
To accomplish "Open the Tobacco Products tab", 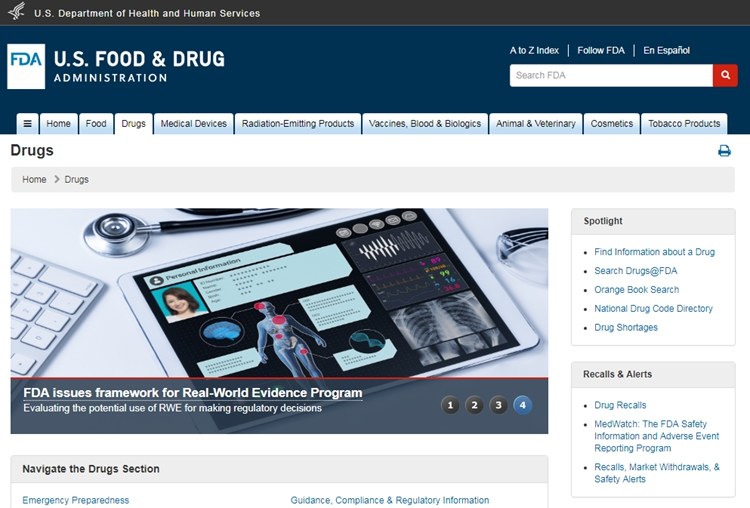I will [x=684, y=124].
